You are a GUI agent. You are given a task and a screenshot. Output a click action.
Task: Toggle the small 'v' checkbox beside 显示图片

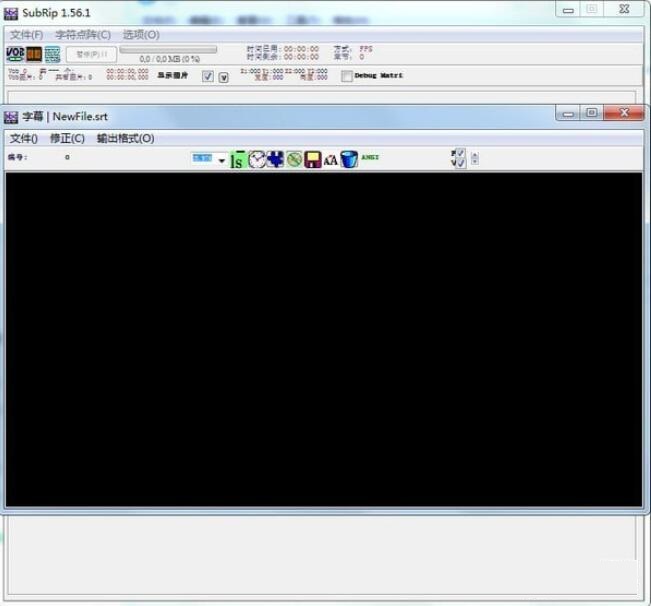coord(223,78)
